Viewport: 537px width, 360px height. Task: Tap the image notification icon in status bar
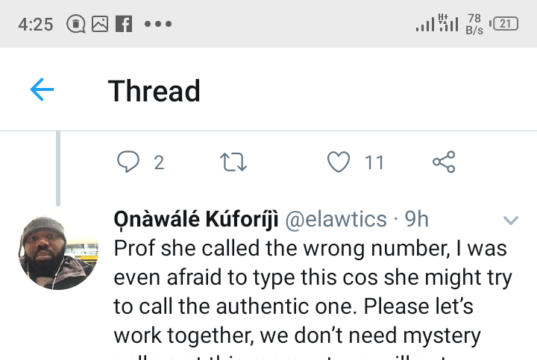(x=100, y=24)
